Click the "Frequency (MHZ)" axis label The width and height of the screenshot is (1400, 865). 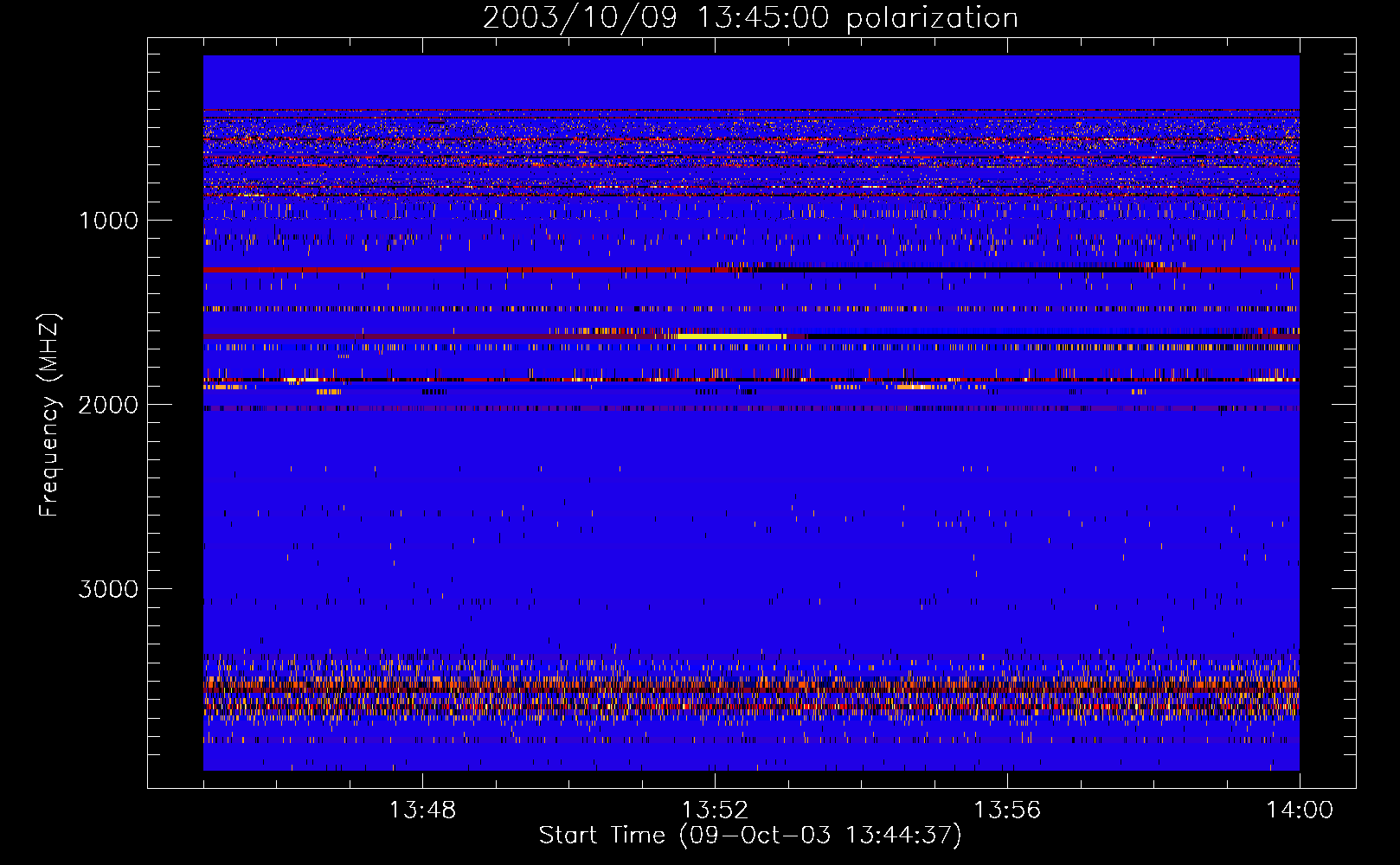(x=49, y=415)
